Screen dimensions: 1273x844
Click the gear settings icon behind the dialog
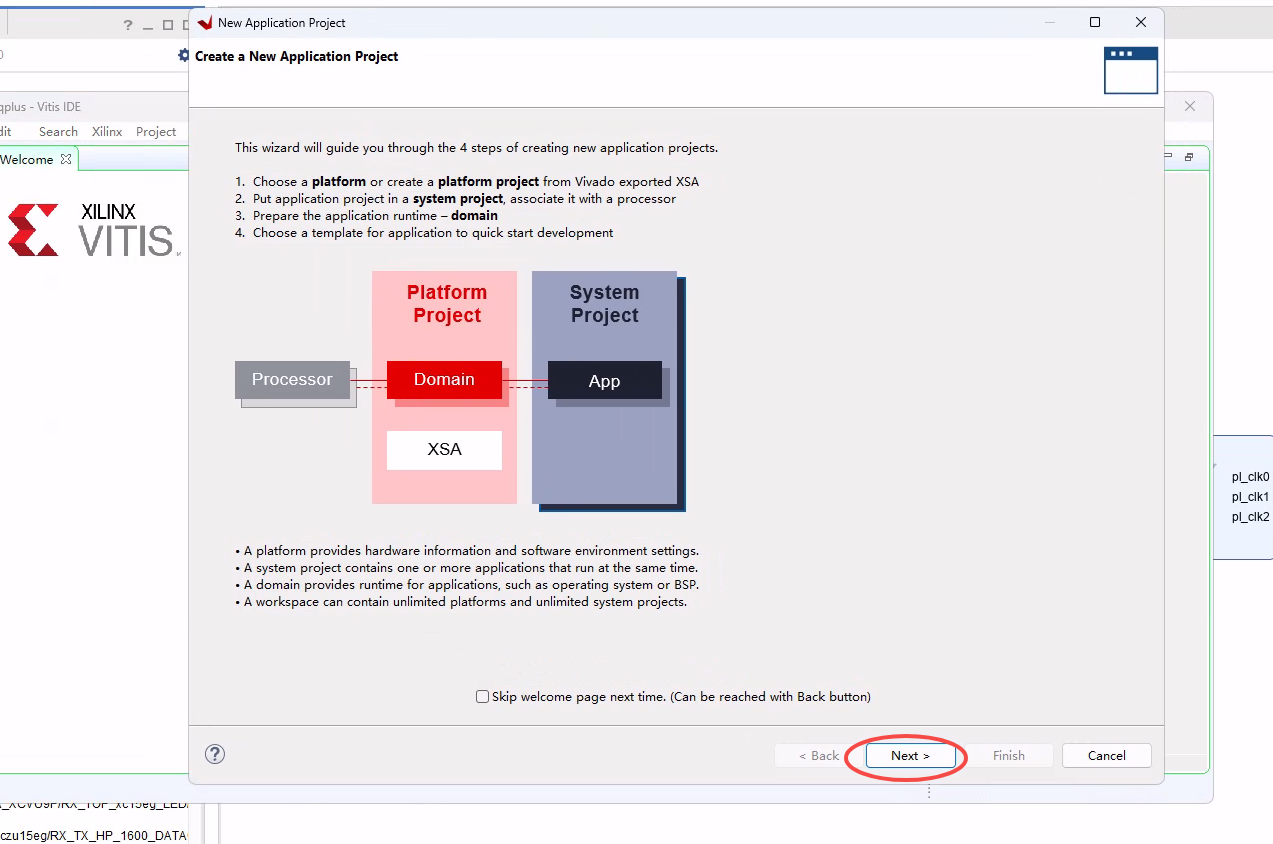183,56
